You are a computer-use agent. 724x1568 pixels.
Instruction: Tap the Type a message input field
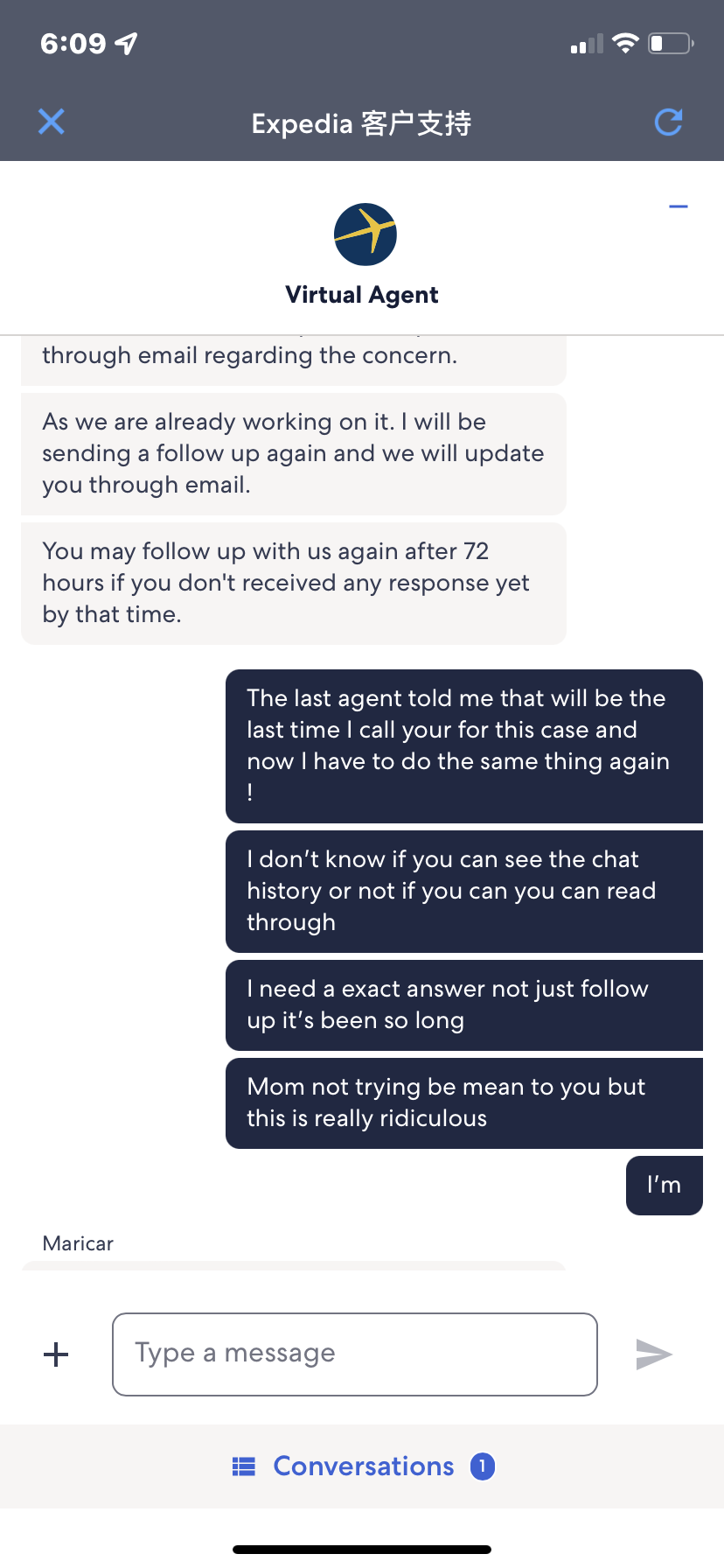[354, 1354]
